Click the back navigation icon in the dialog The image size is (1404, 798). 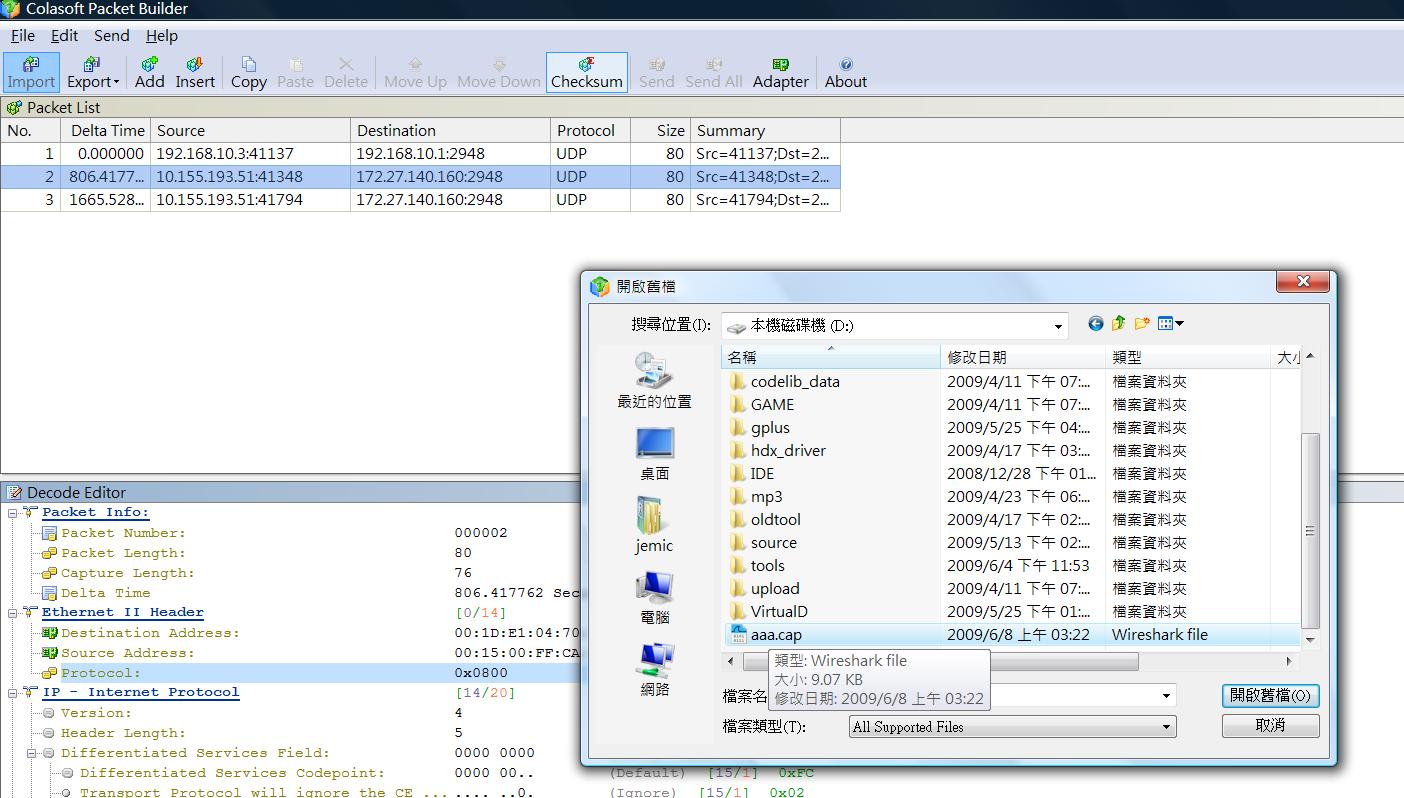[1097, 324]
